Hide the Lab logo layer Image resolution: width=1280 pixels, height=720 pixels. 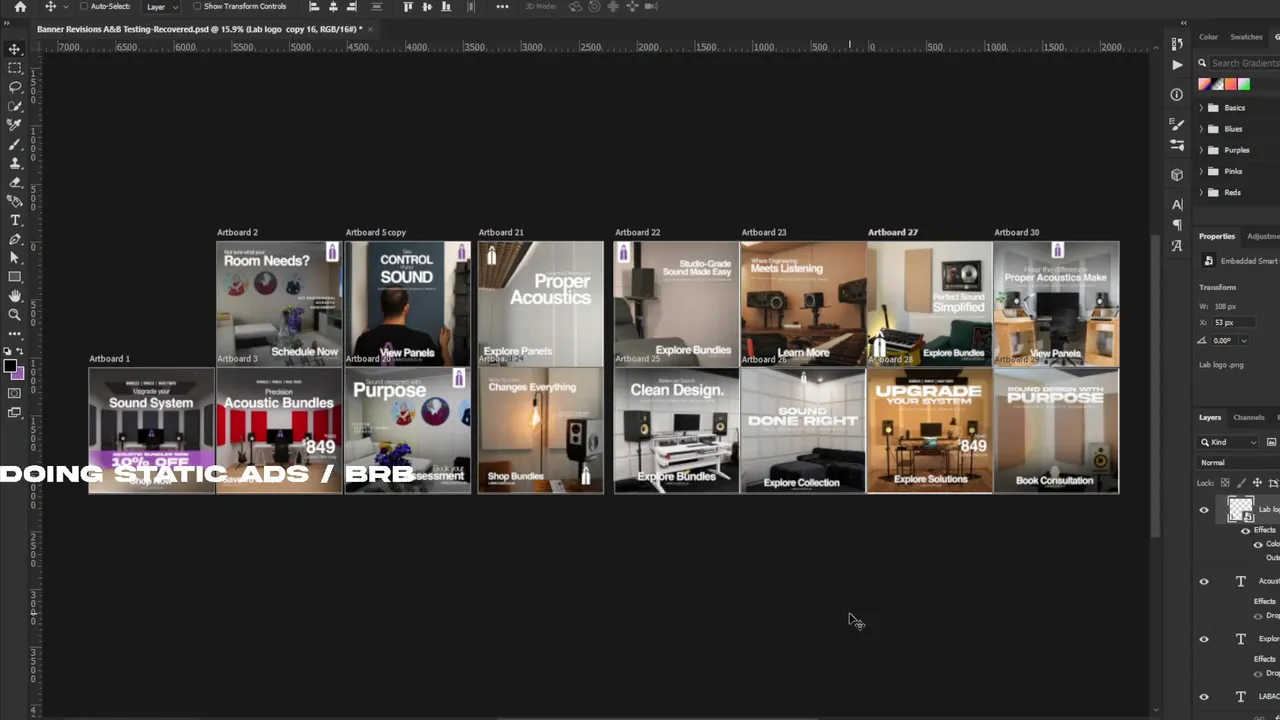1204,510
